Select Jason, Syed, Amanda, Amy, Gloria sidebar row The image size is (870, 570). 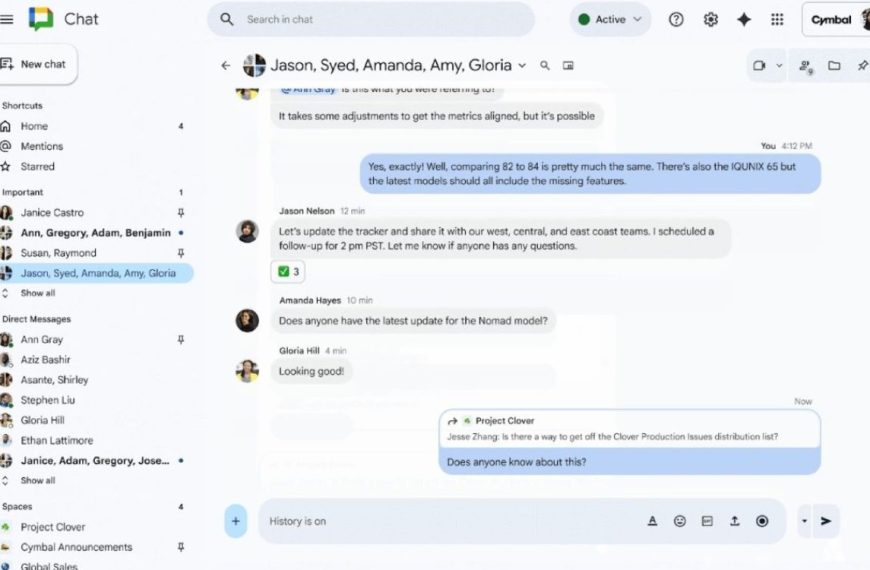click(x=97, y=273)
